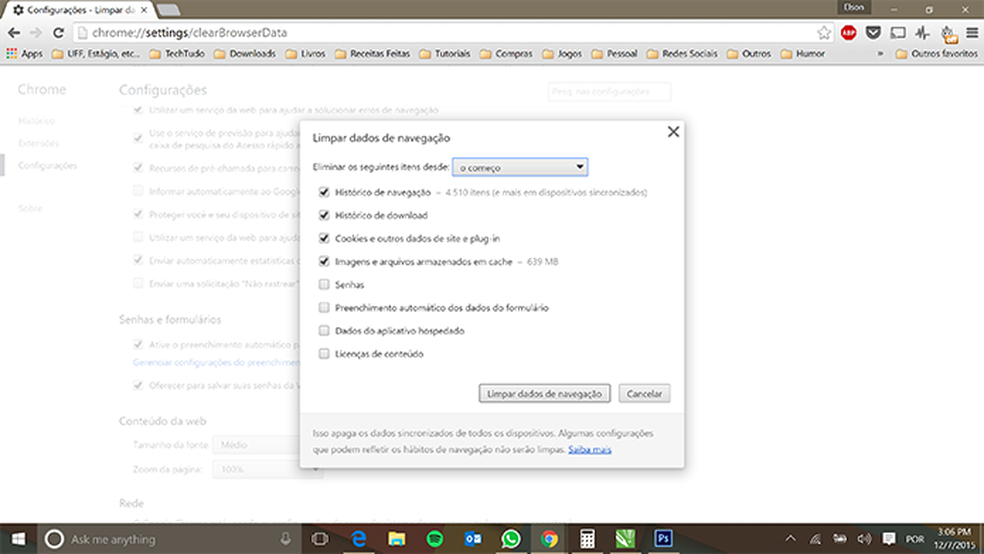Open the Apps shortcut in bookmarks bar

(24, 54)
